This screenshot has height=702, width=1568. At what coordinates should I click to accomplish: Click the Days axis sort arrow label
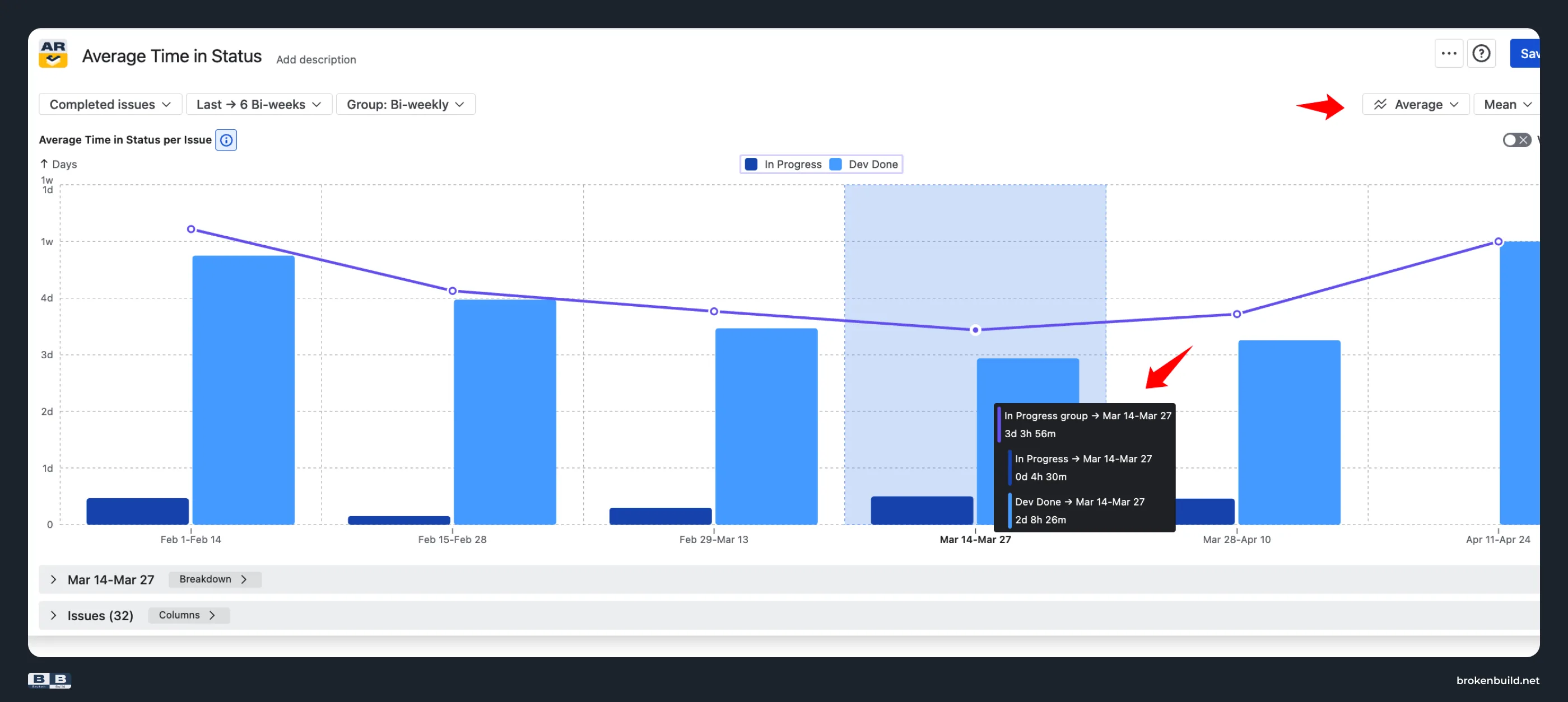[58, 164]
